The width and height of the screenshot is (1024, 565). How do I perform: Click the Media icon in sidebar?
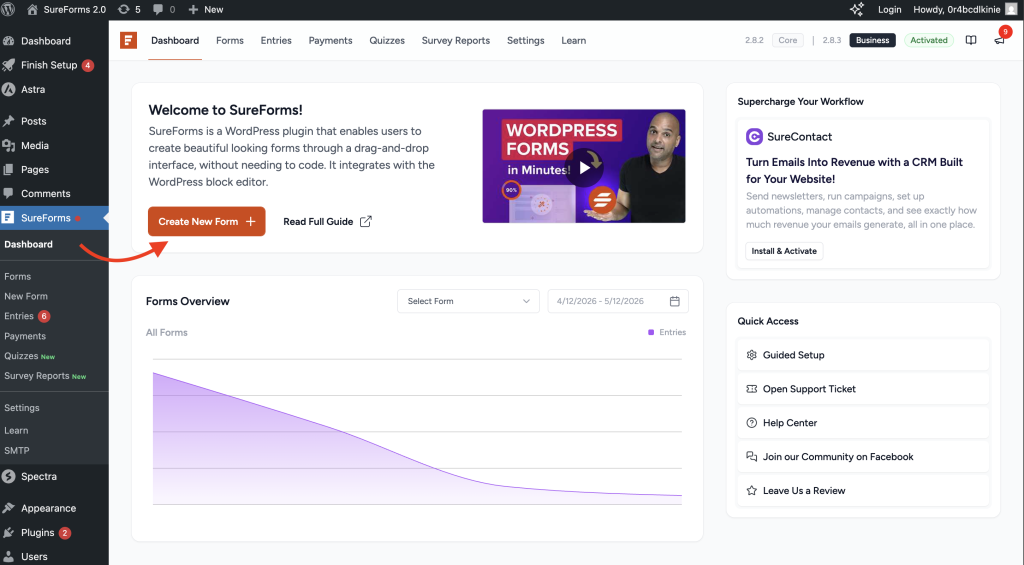[8, 145]
